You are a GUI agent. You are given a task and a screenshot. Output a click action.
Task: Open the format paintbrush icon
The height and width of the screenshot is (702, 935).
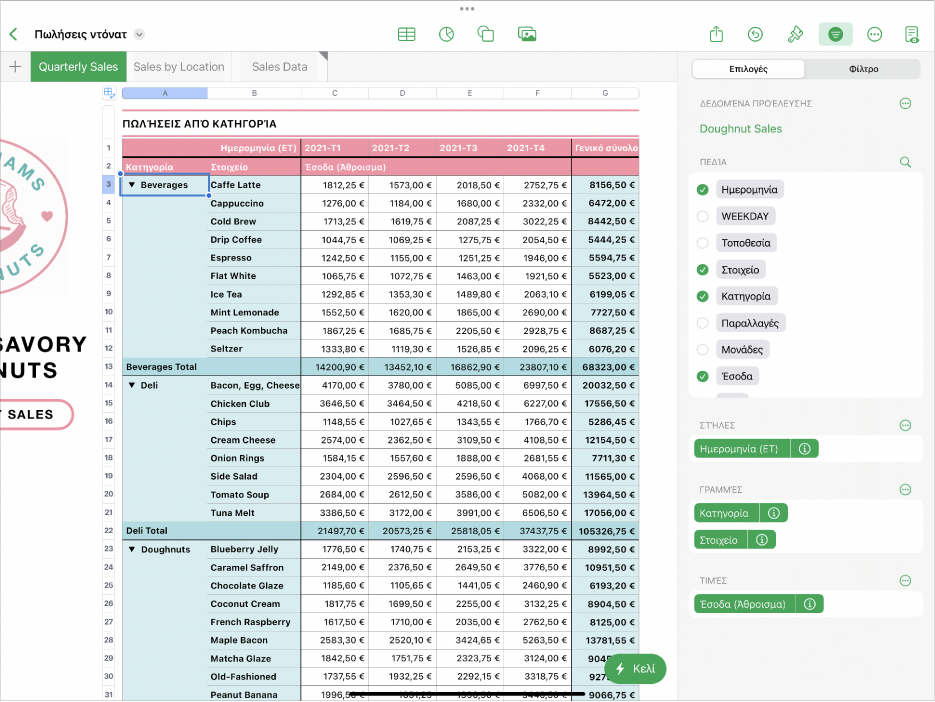click(x=795, y=34)
